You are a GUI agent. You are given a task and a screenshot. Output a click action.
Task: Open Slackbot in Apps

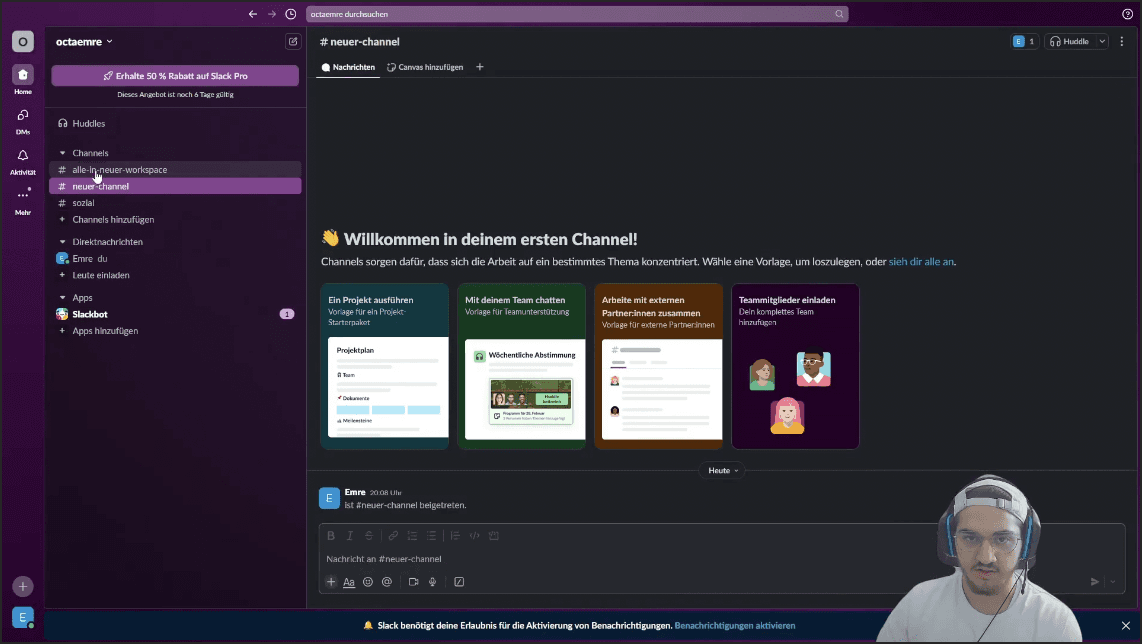click(x=175, y=314)
